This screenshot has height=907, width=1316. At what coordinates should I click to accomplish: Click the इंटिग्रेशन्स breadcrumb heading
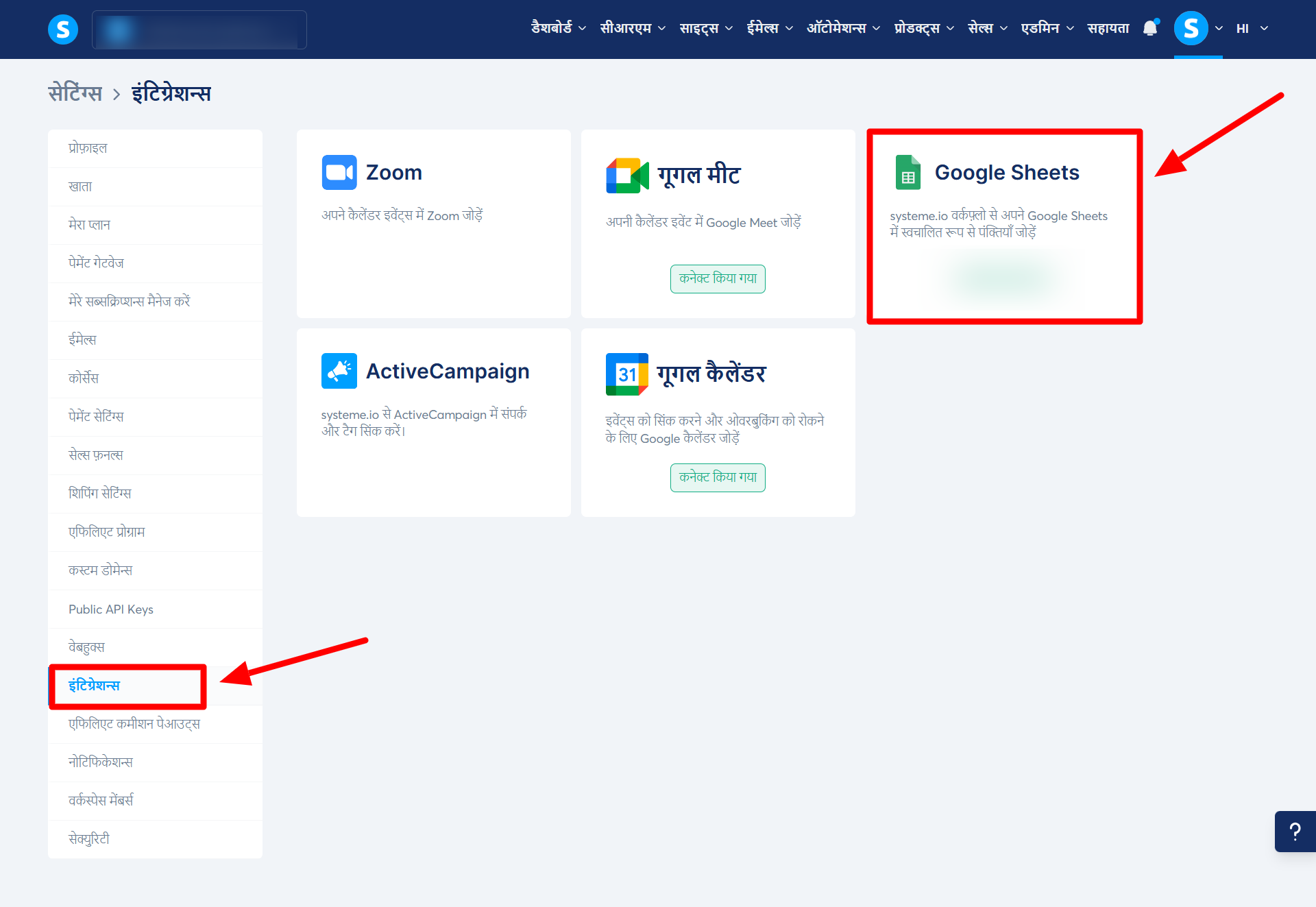171,93
